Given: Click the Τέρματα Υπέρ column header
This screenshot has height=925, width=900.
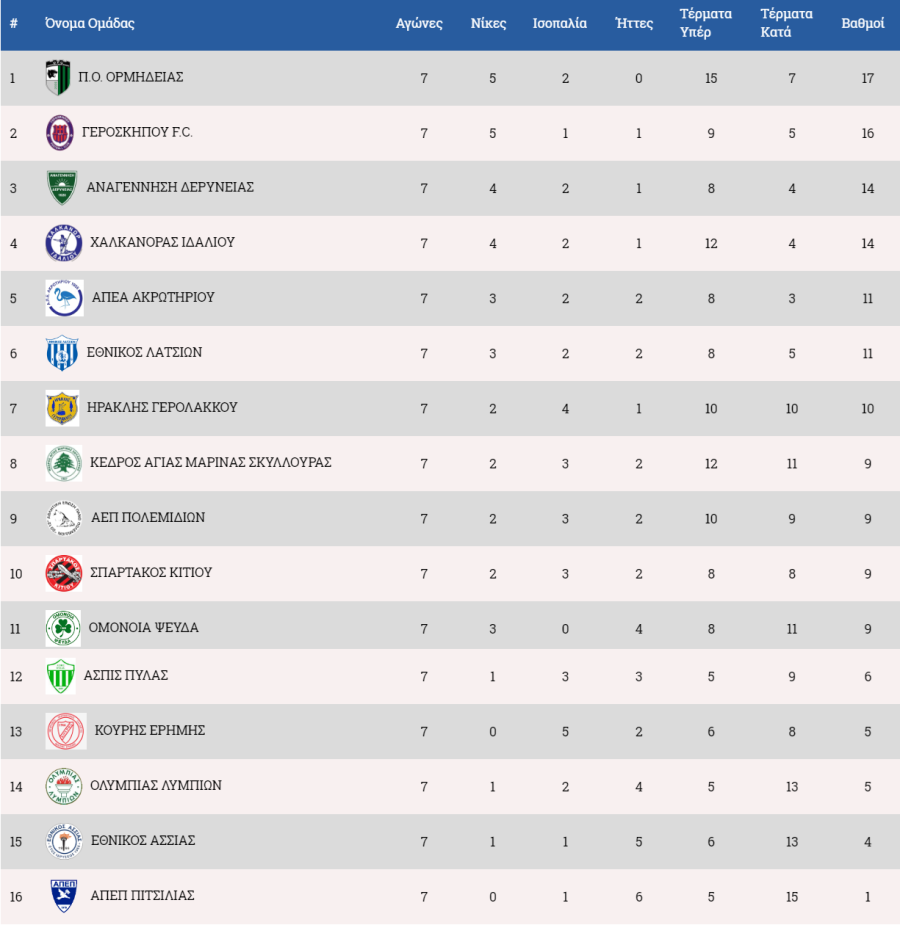Looking at the screenshot, I should coord(705,23).
